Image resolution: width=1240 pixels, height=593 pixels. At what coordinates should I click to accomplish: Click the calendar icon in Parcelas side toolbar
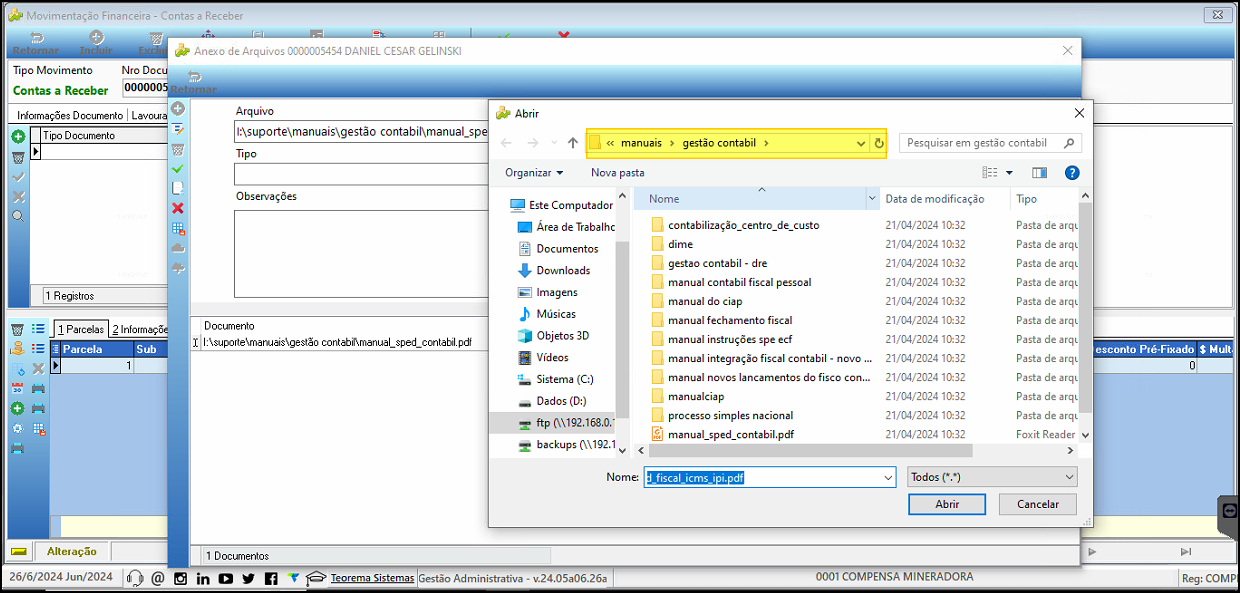click(x=17, y=388)
